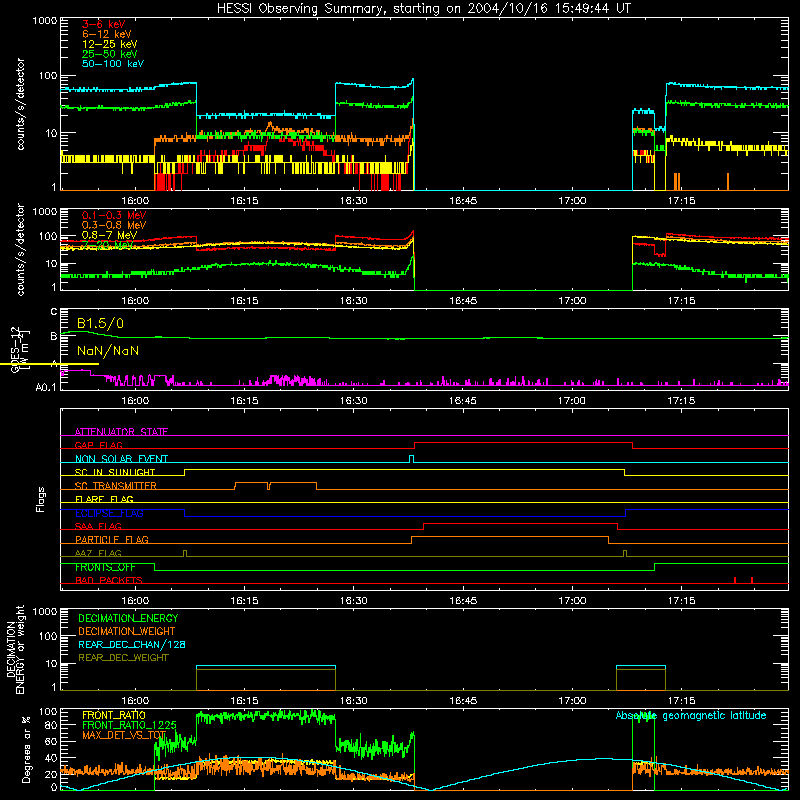This screenshot has height=800, width=800.
Task: Pick the FLARE_FLAG label
Action: pyautogui.click(x=104, y=499)
